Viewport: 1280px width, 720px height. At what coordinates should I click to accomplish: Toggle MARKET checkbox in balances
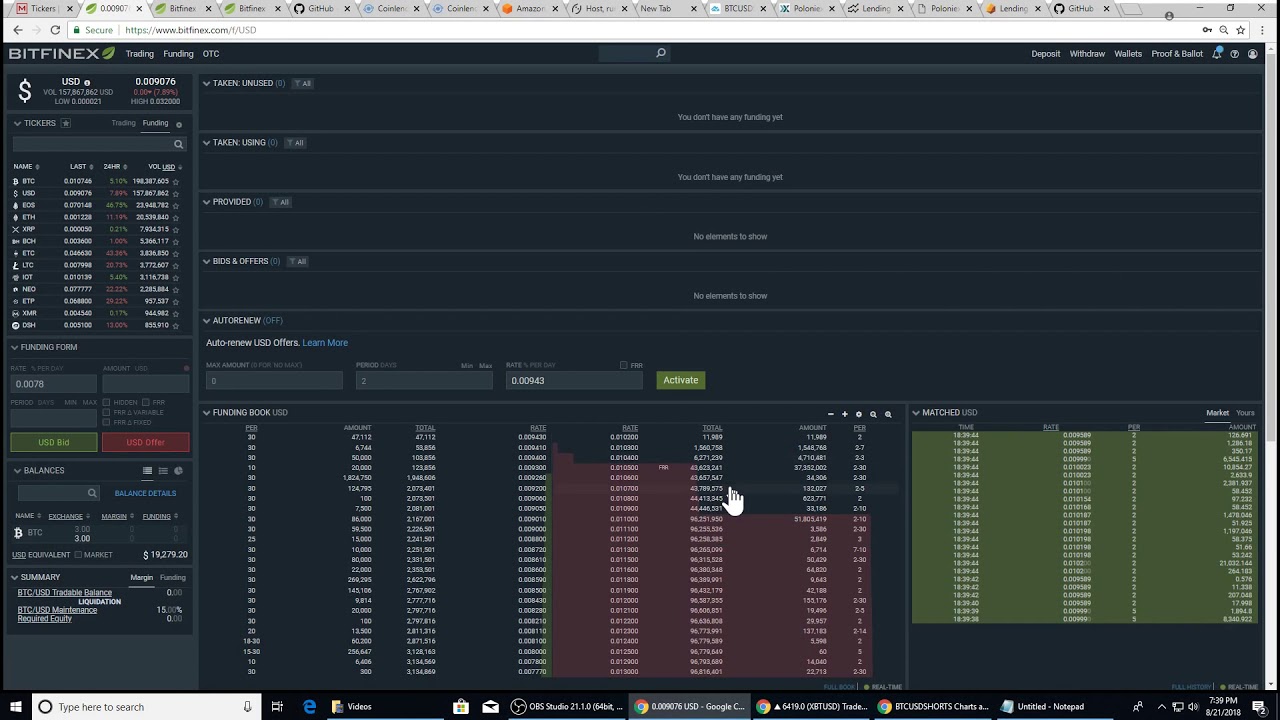78,555
